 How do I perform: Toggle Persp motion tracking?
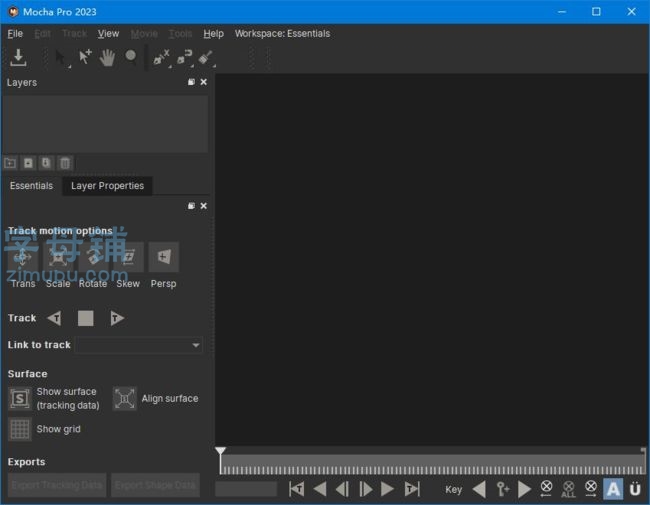(x=164, y=257)
